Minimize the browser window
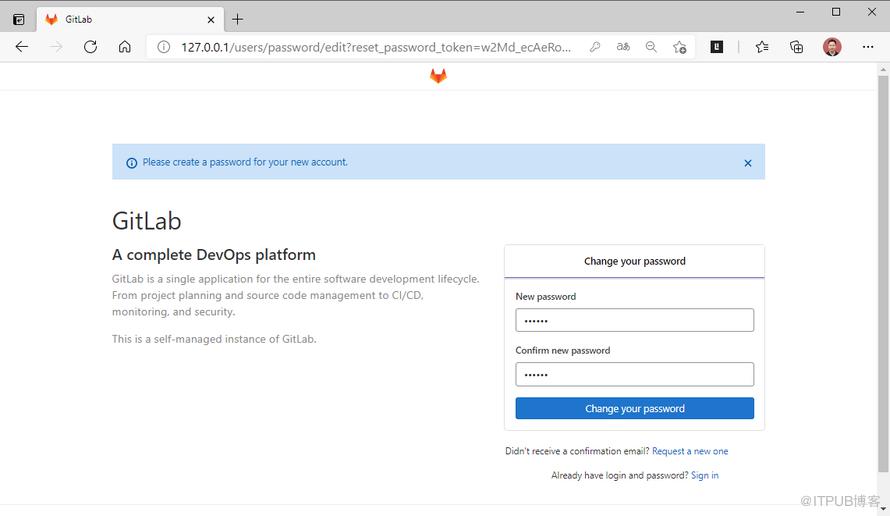The height and width of the screenshot is (516, 890). pyautogui.click(x=800, y=12)
